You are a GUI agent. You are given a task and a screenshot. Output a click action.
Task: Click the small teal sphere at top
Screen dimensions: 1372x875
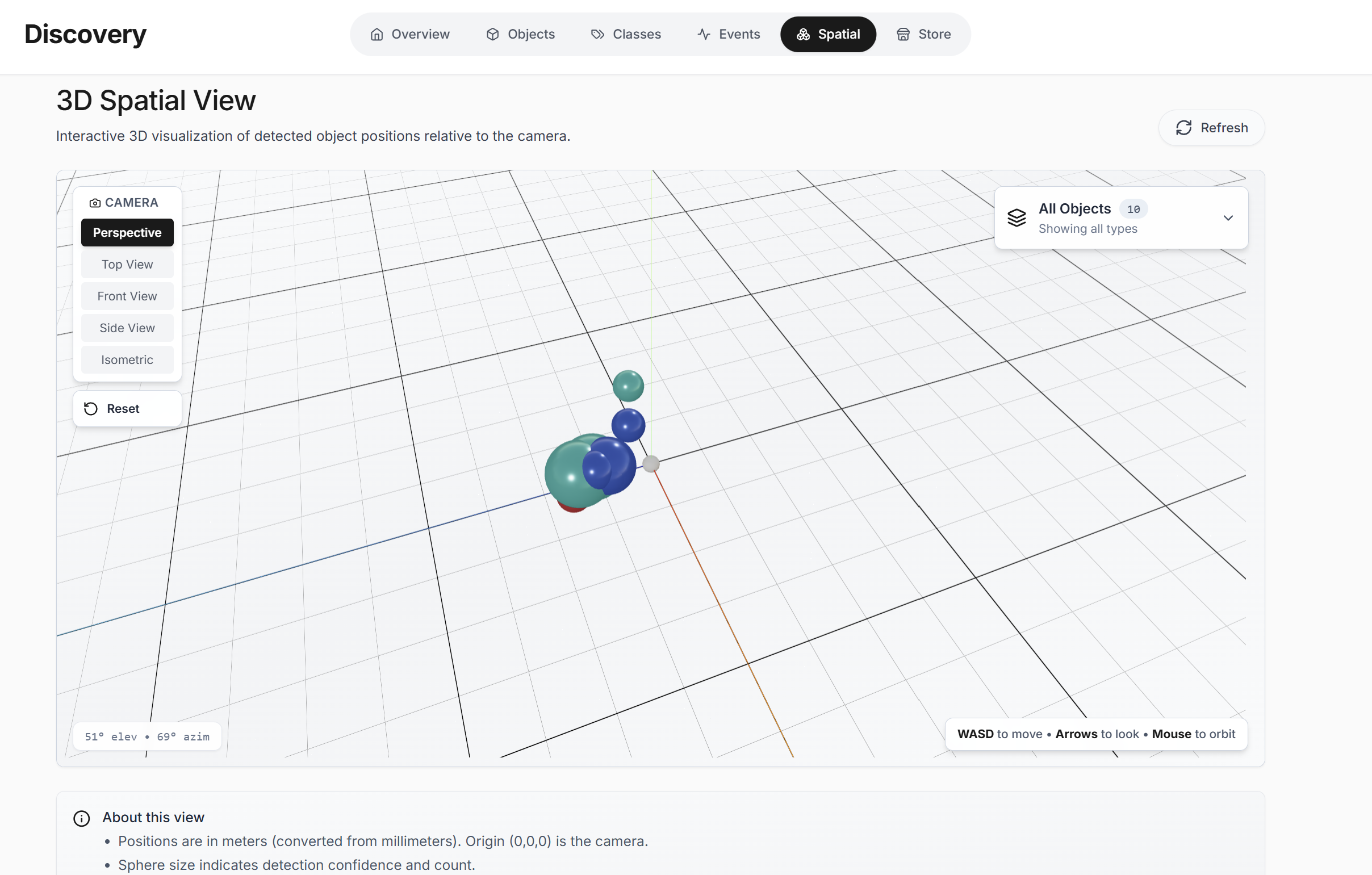click(x=628, y=386)
